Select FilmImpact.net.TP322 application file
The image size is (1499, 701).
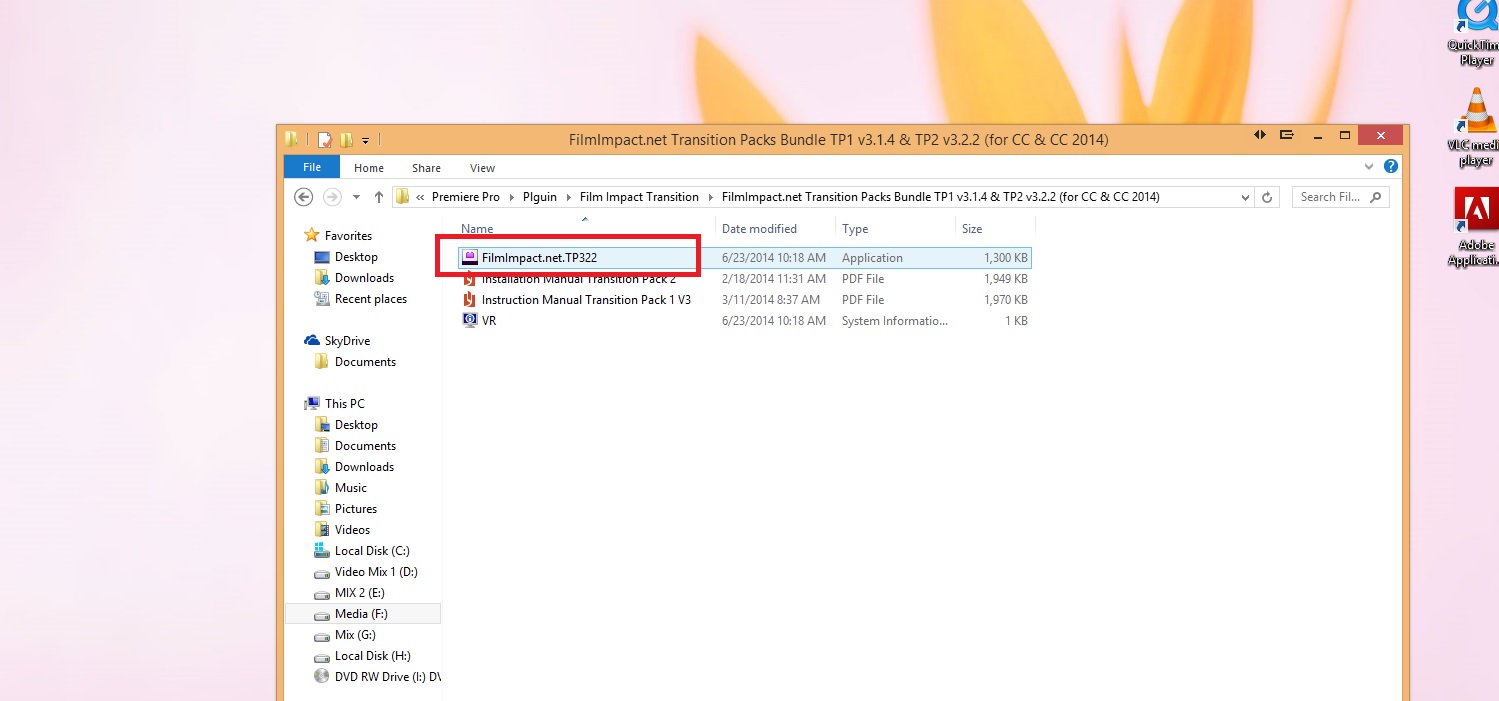pos(745,258)
